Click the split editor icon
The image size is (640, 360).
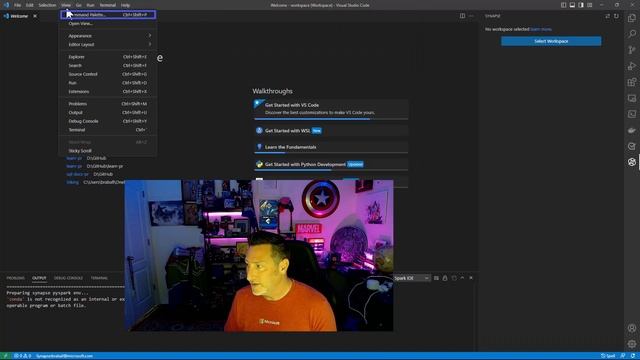(462, 16)
